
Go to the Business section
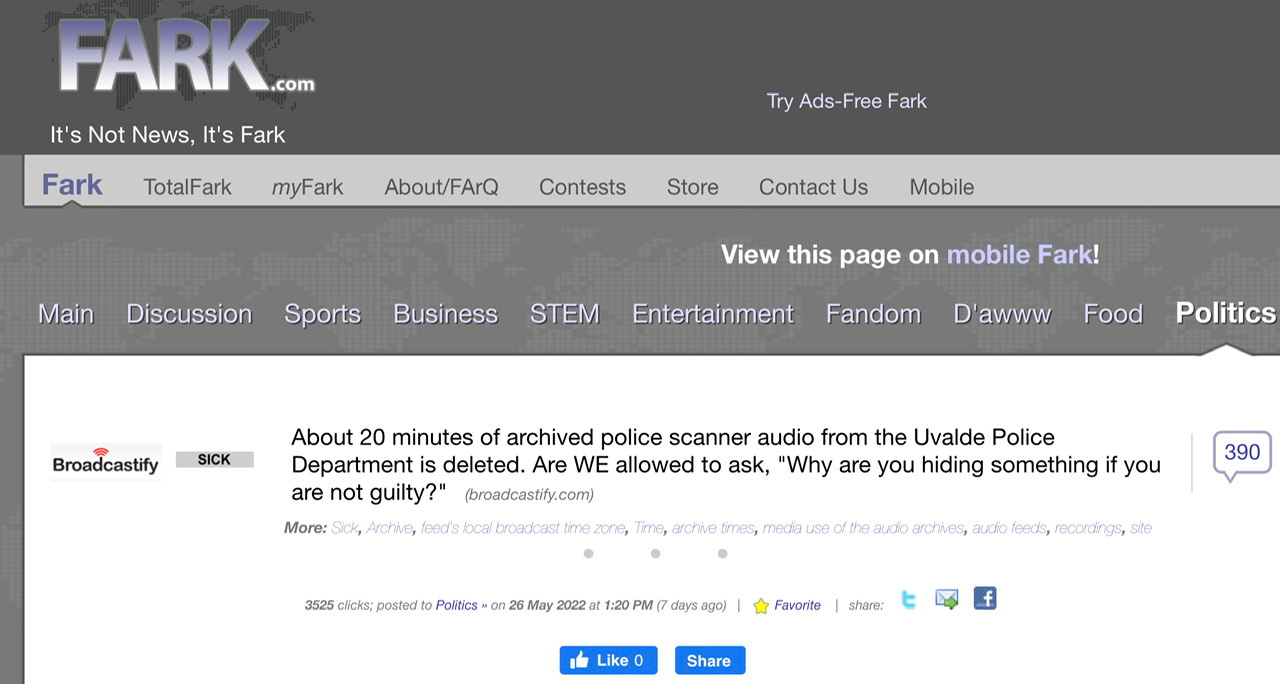tap(445, 314)
